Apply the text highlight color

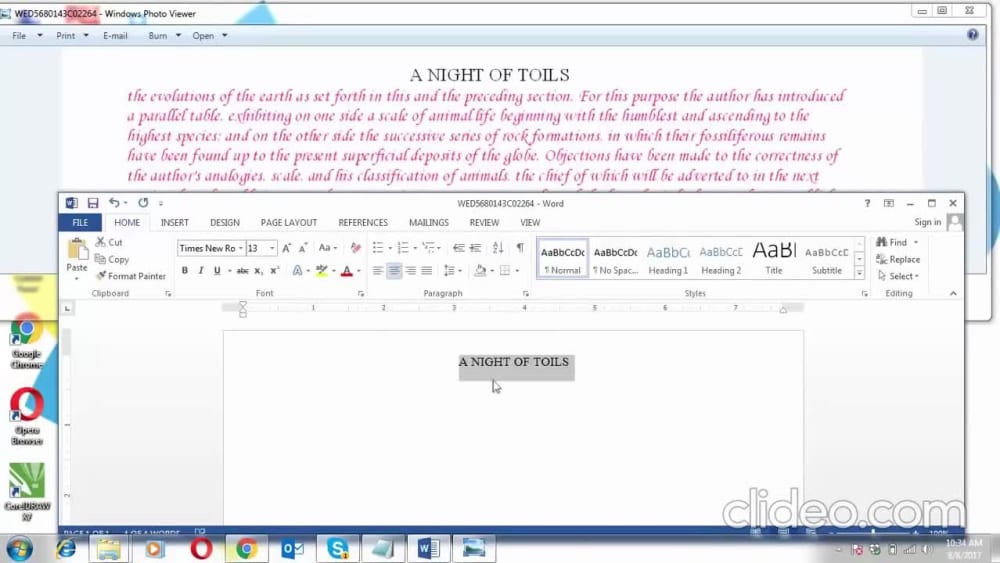pos(321,270)
